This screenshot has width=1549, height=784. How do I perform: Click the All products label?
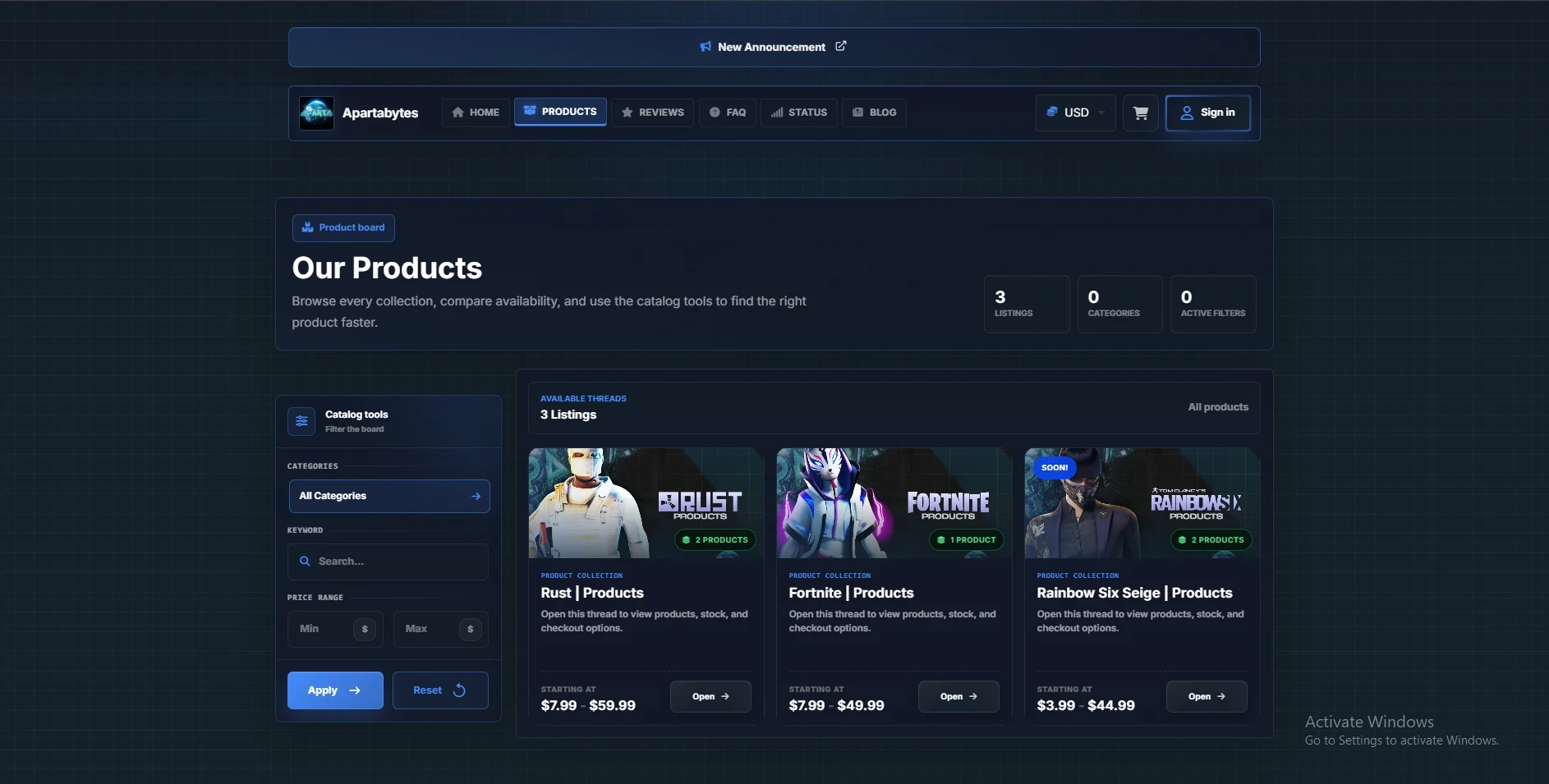coord(1218,407)
